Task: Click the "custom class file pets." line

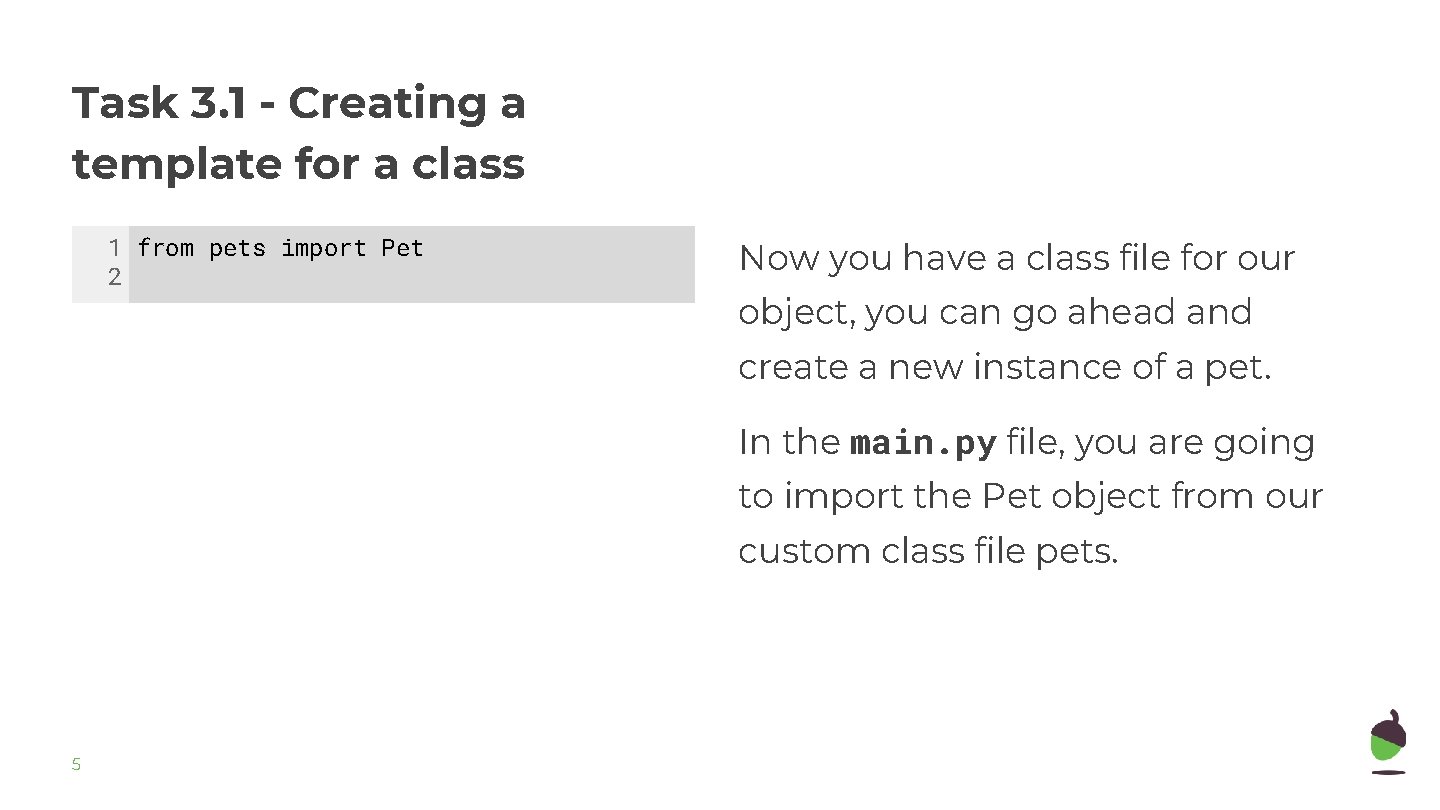Action: point(928,551)
